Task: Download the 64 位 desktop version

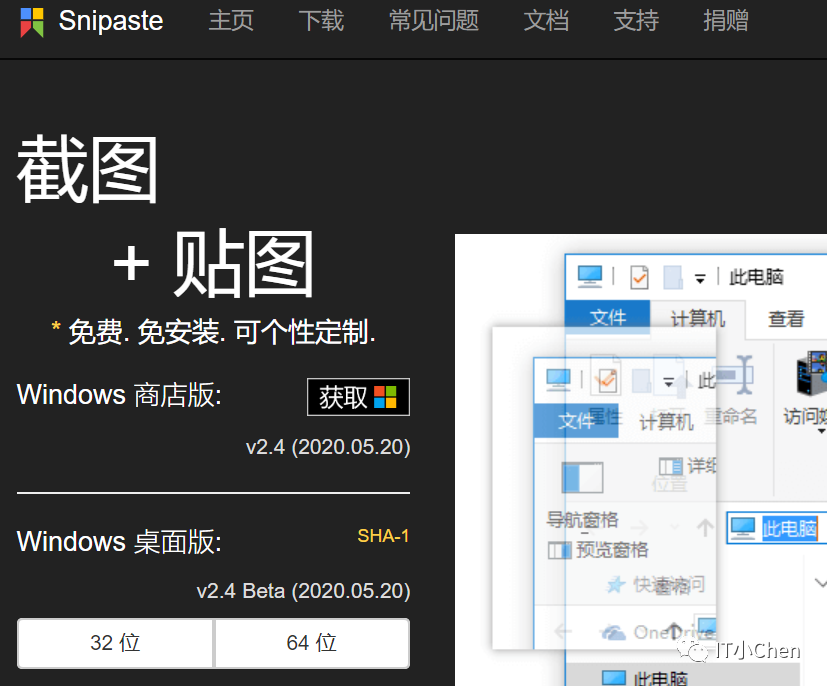Action: 312,643
